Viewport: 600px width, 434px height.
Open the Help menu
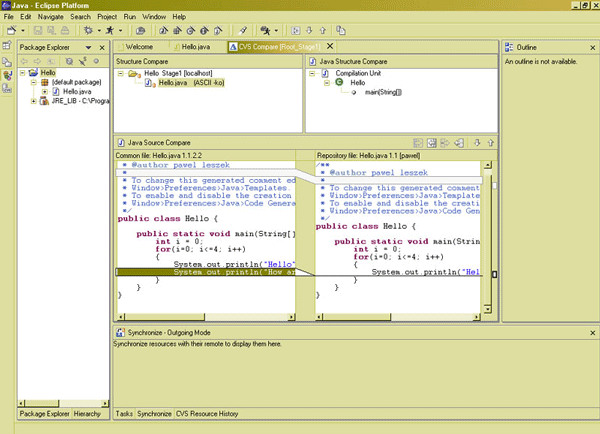click(179, 17)
